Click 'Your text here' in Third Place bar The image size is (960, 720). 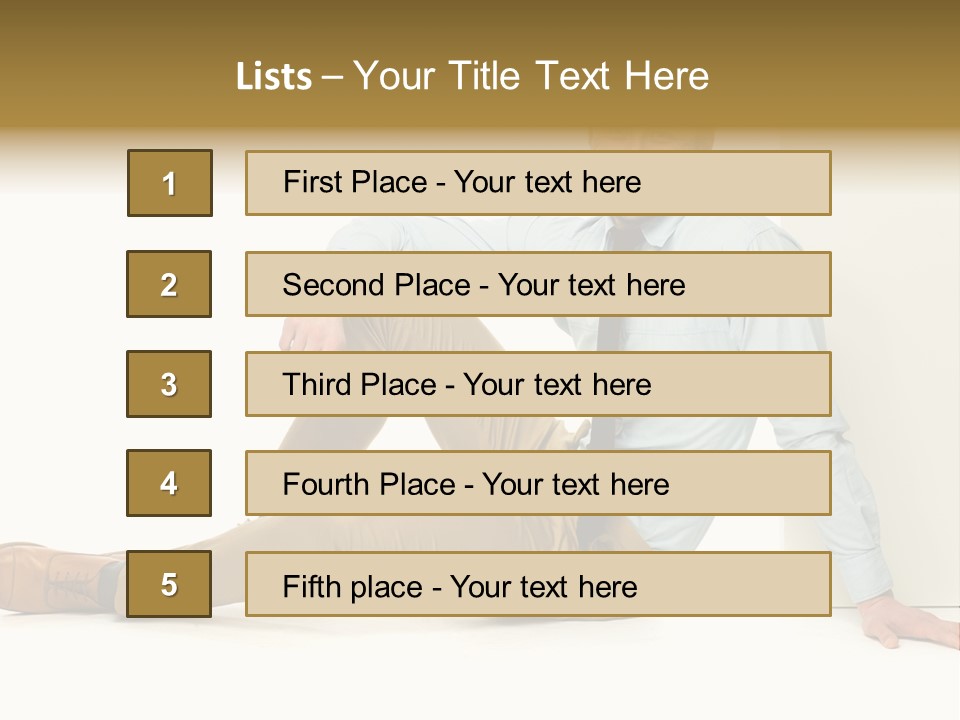tap(557, 384)
